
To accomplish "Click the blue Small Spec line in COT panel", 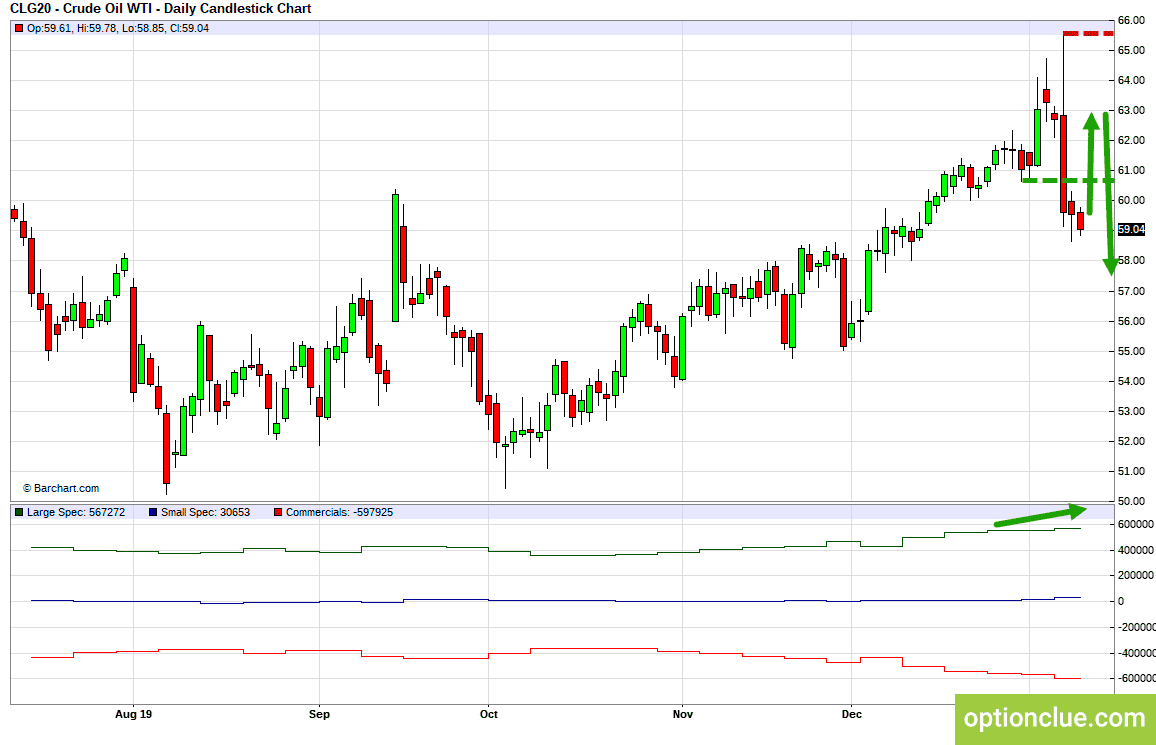I will [x=556, y=601].
